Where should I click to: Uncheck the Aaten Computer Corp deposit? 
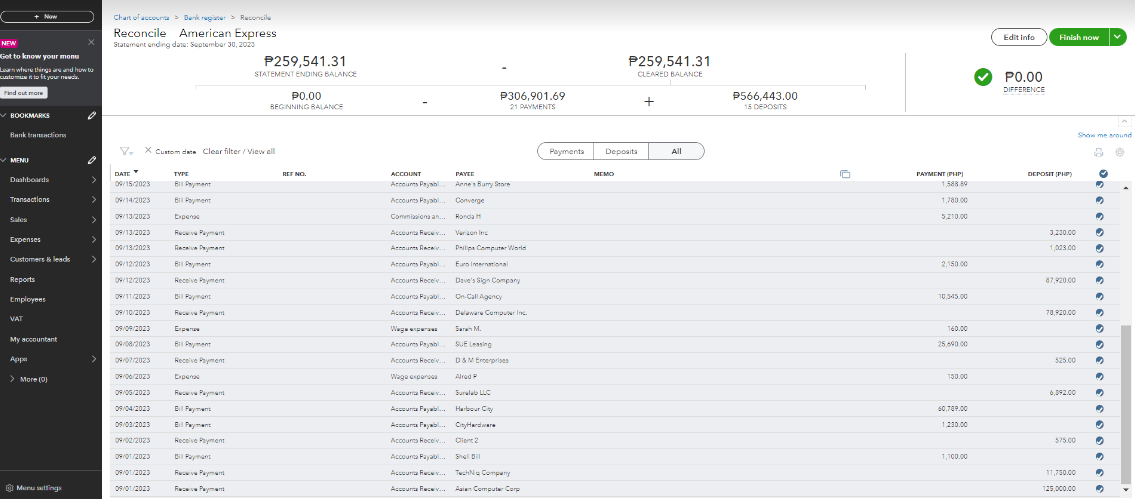pyautogui.click(x=1100, y=489)
